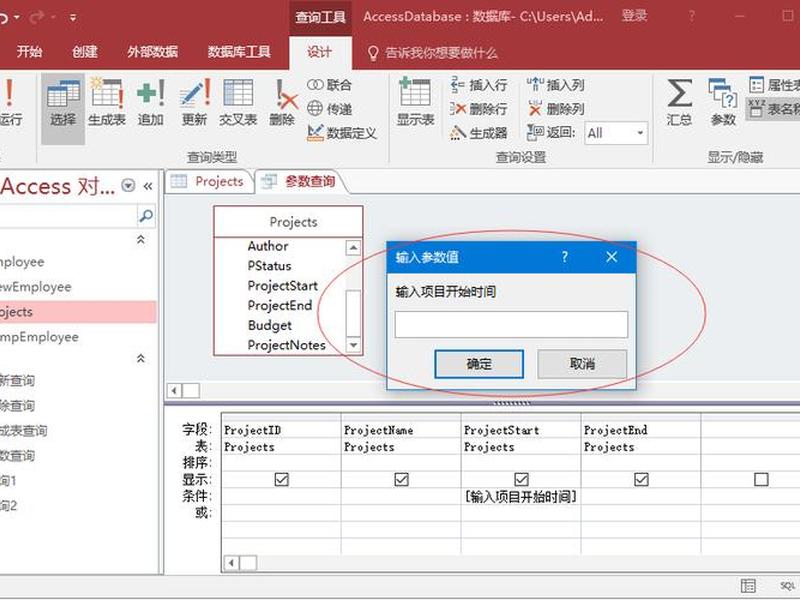Choose Delete query type

point(282,104)
